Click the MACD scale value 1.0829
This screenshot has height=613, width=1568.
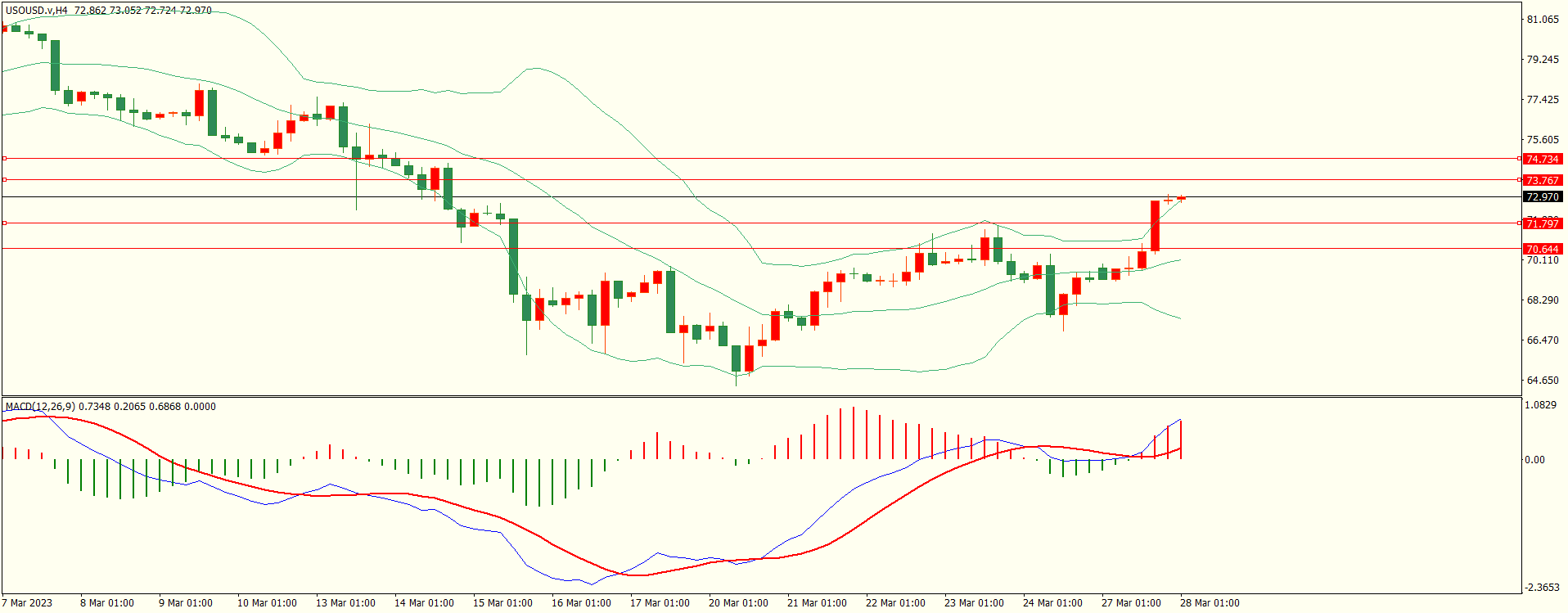1541,405
